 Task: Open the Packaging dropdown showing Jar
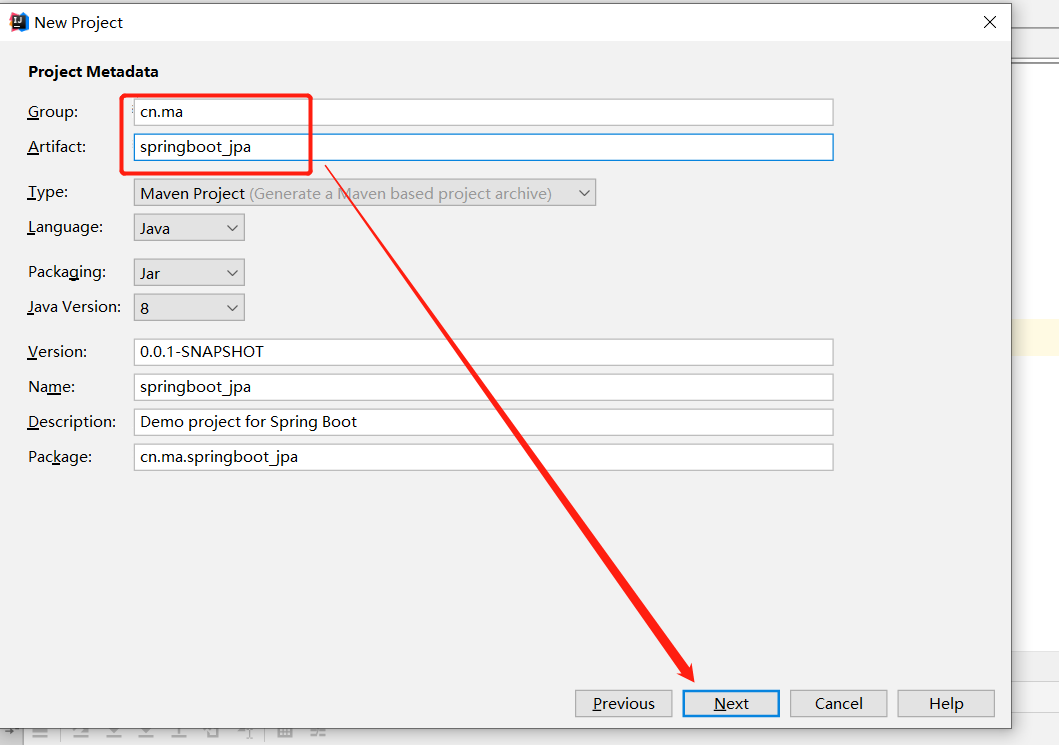tap(189, 273)
